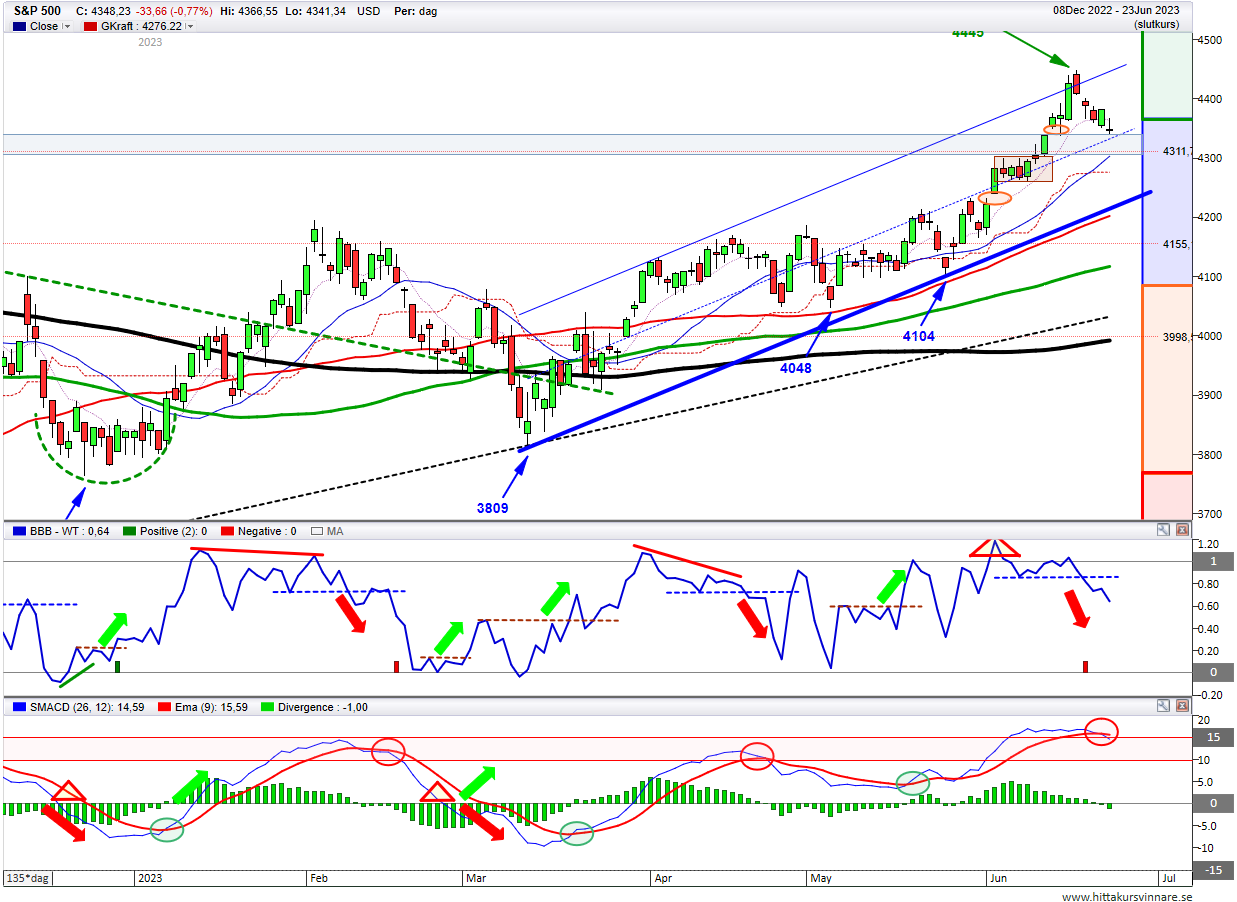Click the date range 08Dec 2022 - 23Jun 2023
The height and width of the screenshot is (902, 1237).
pos(1116,10)
